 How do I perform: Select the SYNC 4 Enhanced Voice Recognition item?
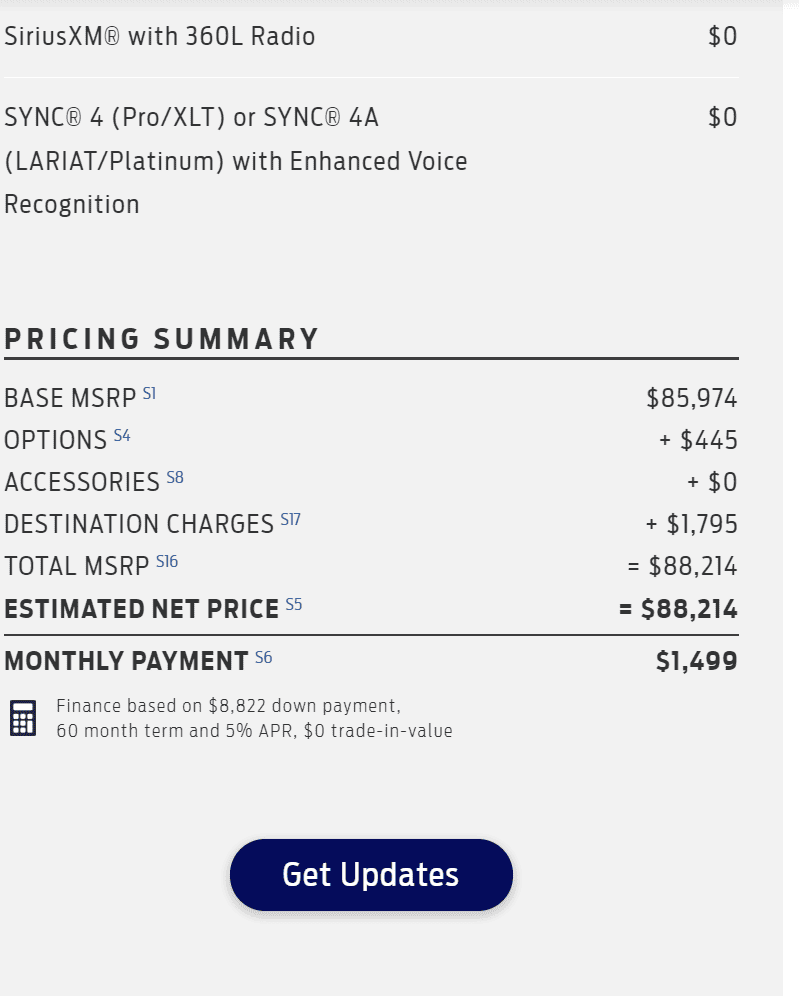click(236, 161)
